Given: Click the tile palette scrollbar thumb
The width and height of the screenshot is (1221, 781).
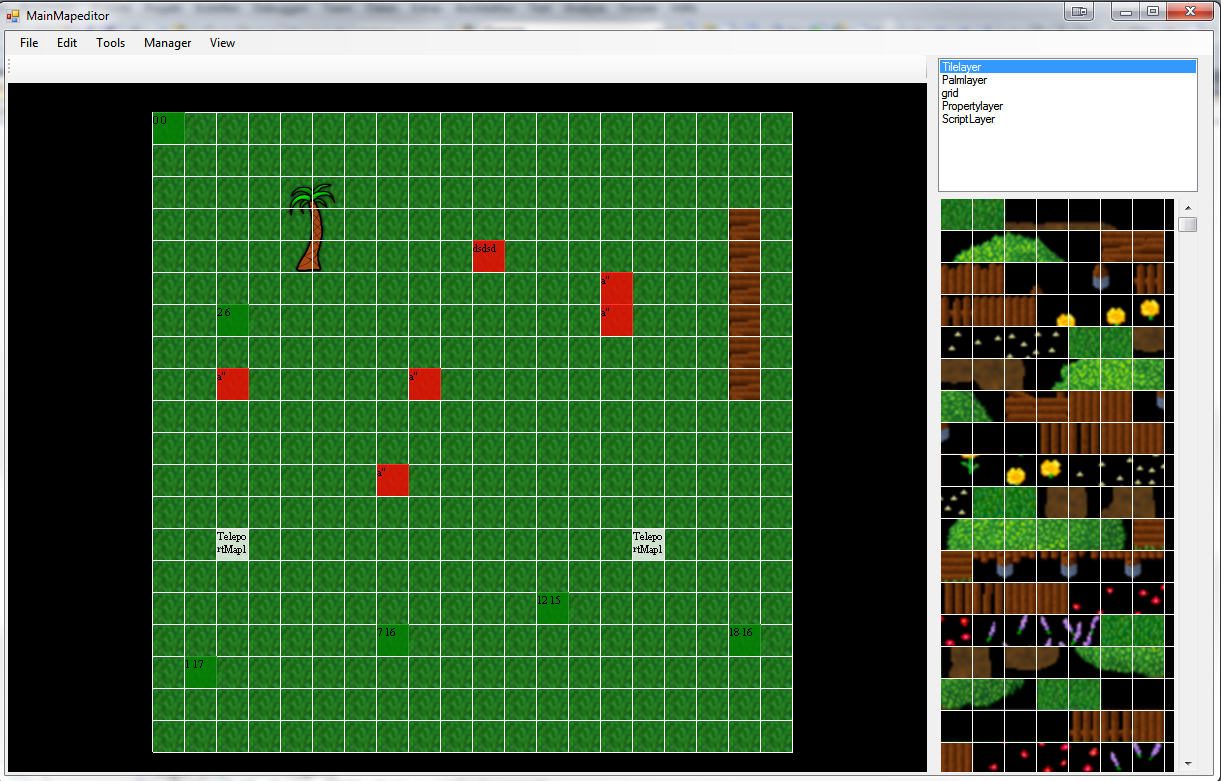Looking at the screenshot, I should 1187,224.
